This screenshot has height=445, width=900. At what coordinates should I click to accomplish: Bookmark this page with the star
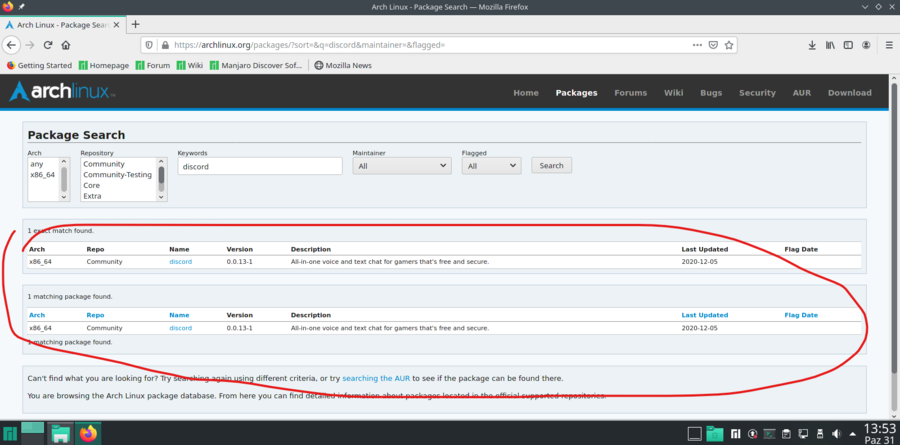pyautogui.click(x=728, y=45)
